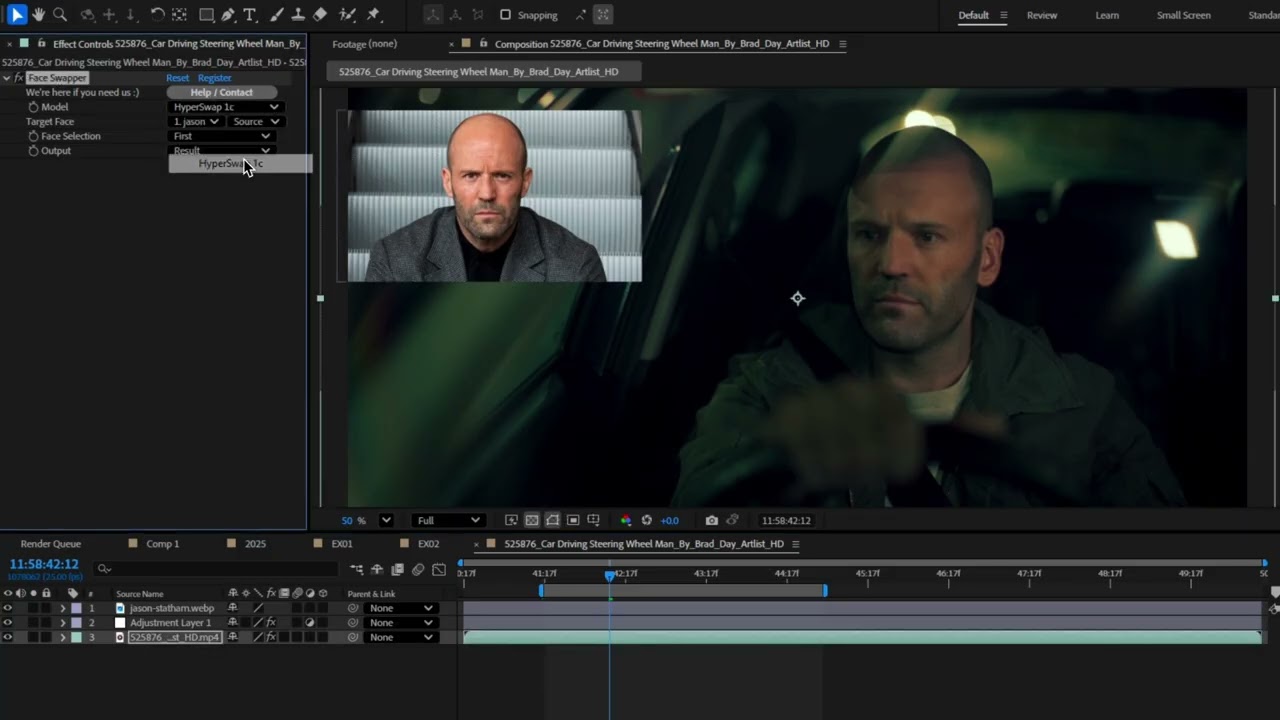The image size is (1280, 720).
Task: Click the fast previews icon in viewer
Action: (511, 520)
